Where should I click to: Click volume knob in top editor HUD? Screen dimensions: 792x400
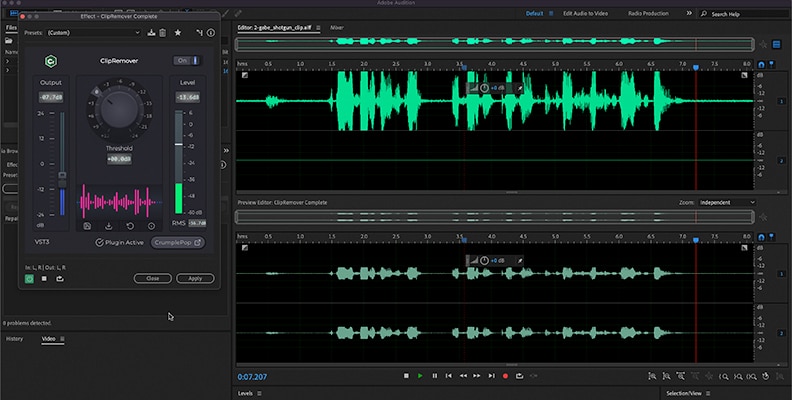[x=484, y=88]
